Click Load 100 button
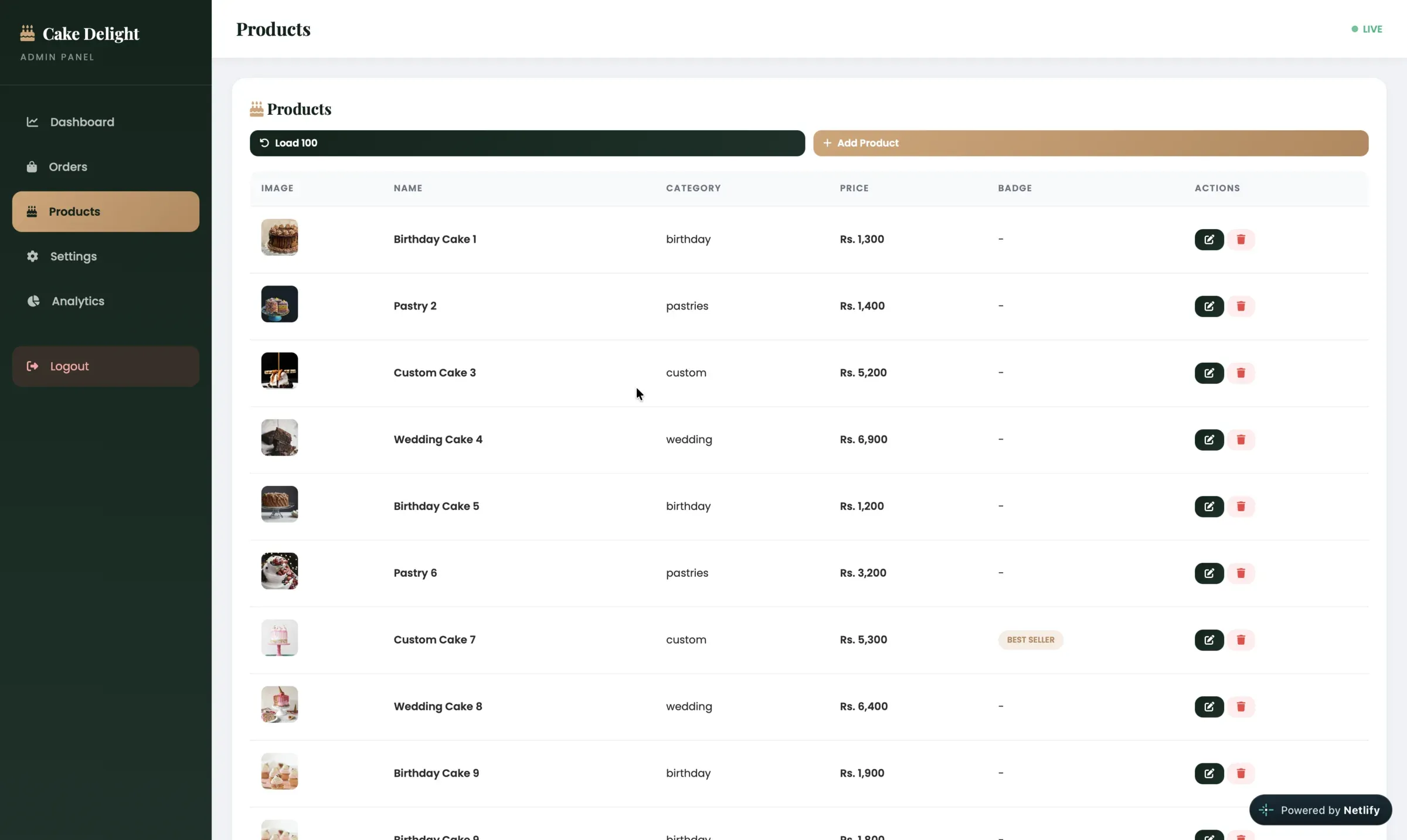1407x840 pixels. pos(527,143)
